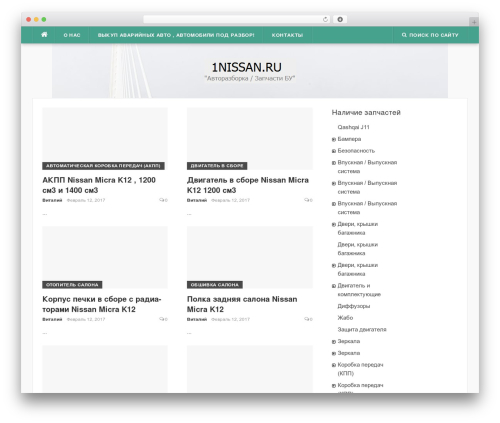This screenshot has height=423, width=500.
Task: Reload the page with the refresh icon
Action: click(325, 19)
